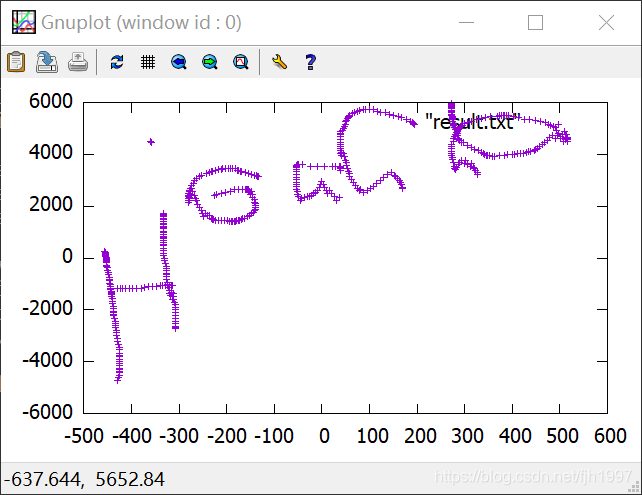
Task: Click the 0 label on the y-axis
Action: pyautogui.click(x=68, y=257)
